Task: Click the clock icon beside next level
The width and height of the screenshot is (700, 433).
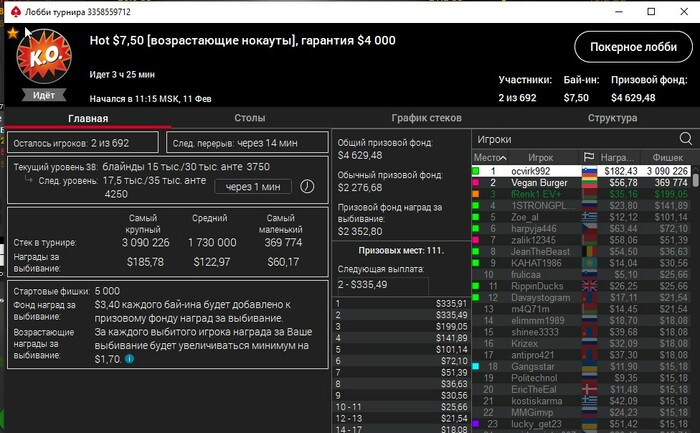Action: click(x=307, y=186)
